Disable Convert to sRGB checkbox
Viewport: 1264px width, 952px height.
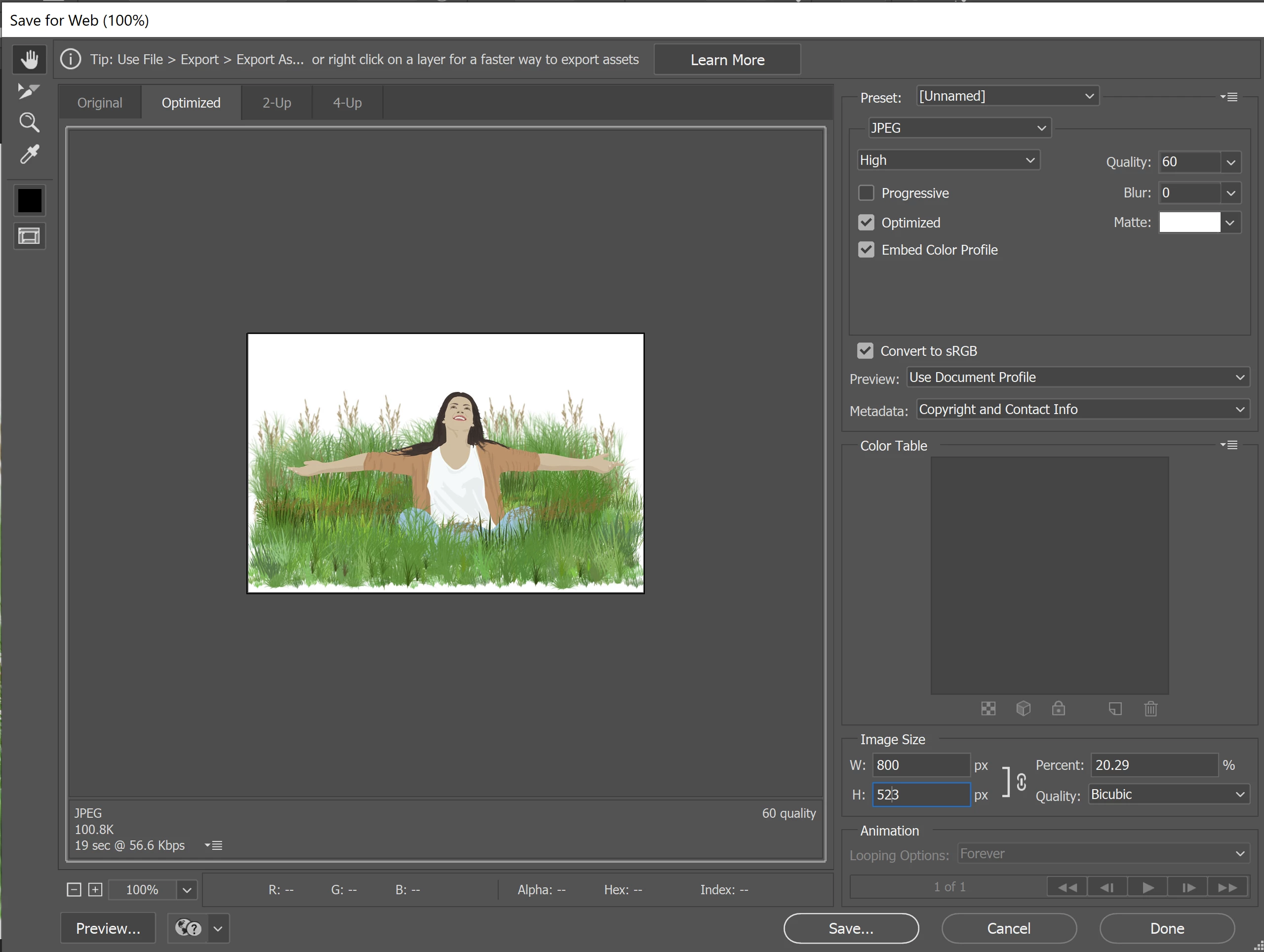(865, 351)
